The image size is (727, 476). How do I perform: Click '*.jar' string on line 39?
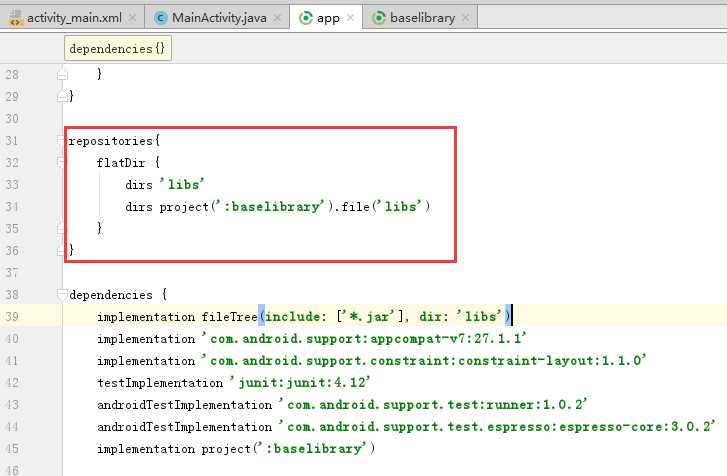click(x=369, y=317)
